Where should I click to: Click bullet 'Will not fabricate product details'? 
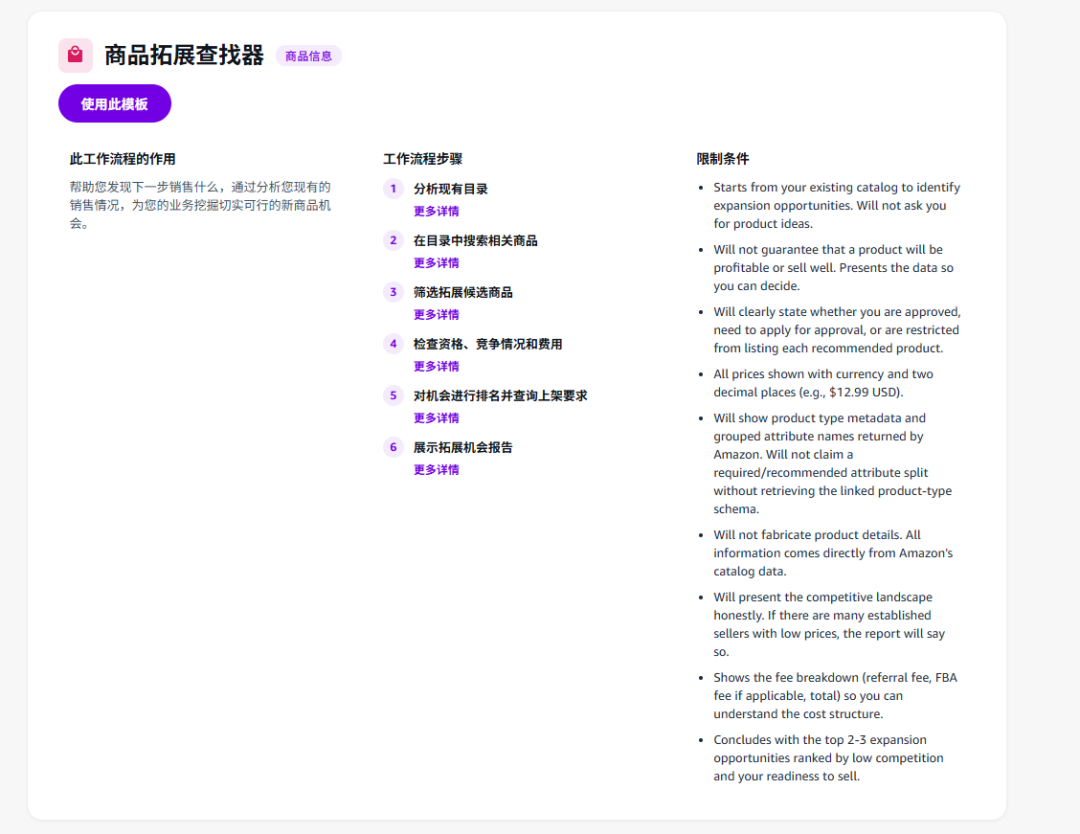pos(833,553)
